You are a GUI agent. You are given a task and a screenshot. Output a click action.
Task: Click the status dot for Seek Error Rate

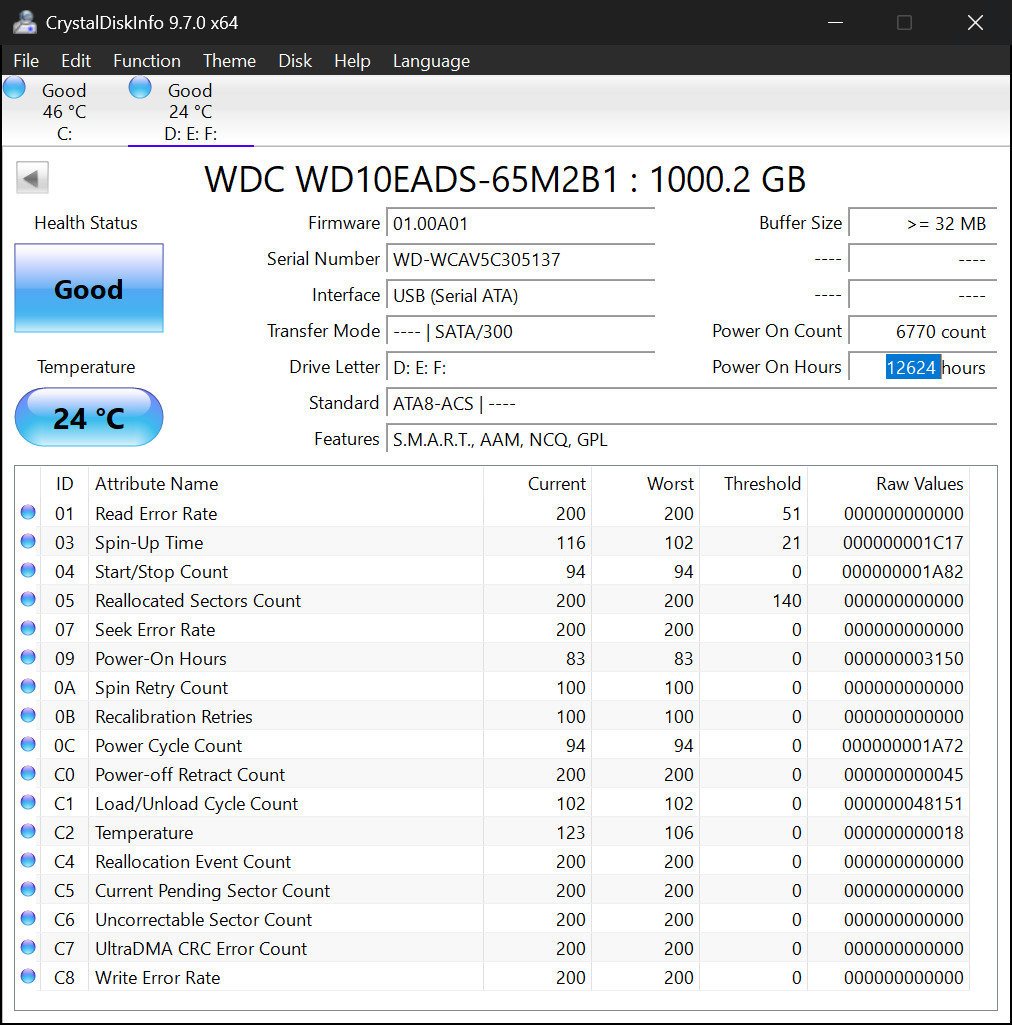[x=28, y=628]
